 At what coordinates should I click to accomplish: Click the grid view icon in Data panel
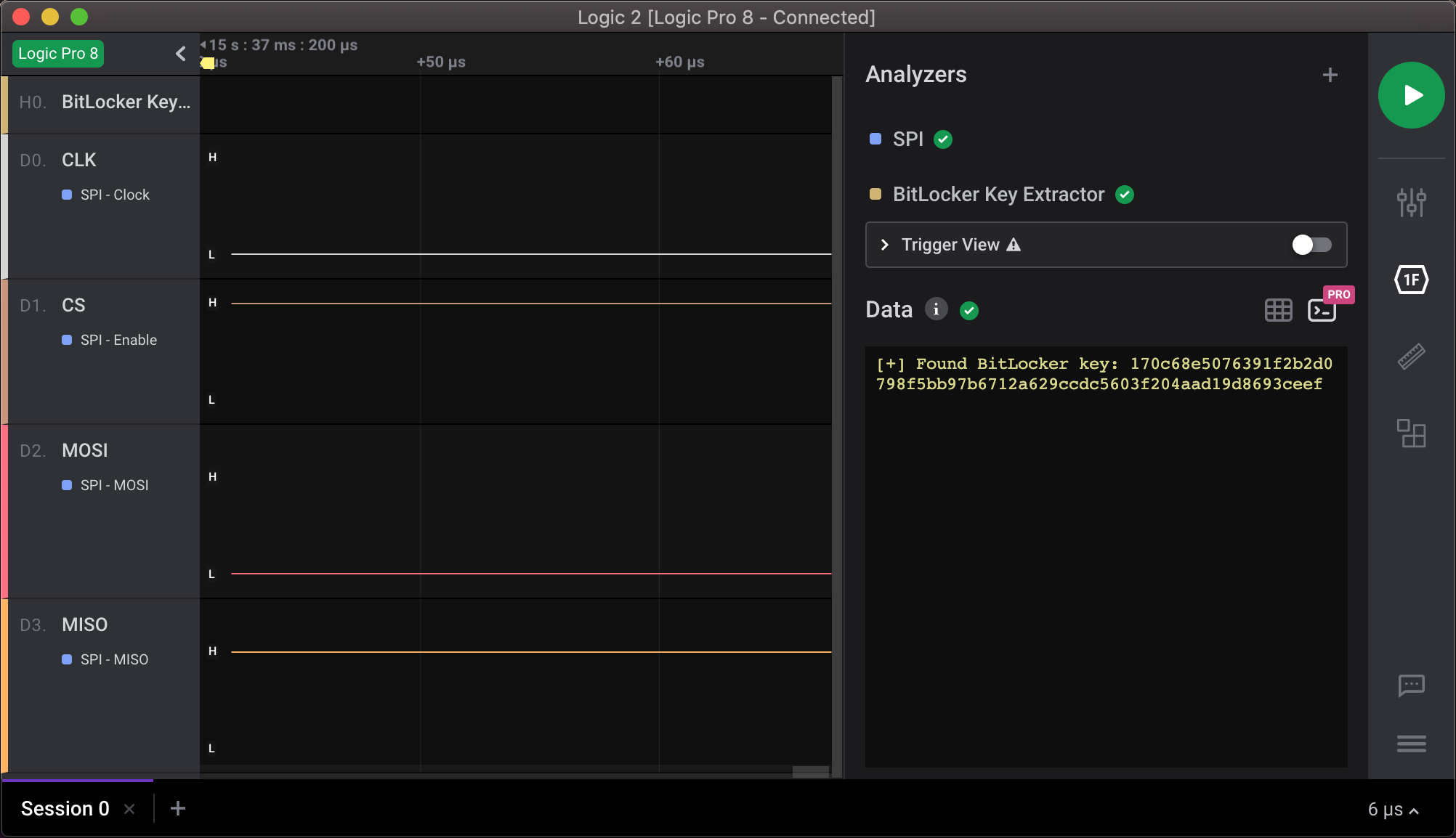pyautogui.click(x=1279, y=309)
